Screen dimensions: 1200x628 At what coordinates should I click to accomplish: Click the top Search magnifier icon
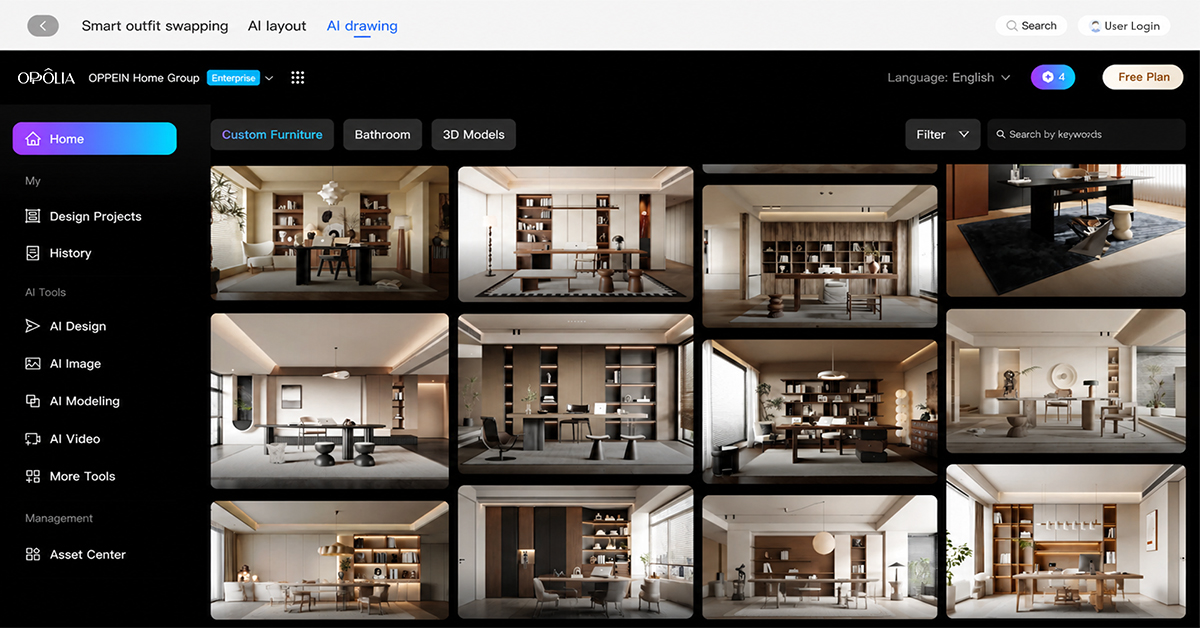tap(1012, 26)
